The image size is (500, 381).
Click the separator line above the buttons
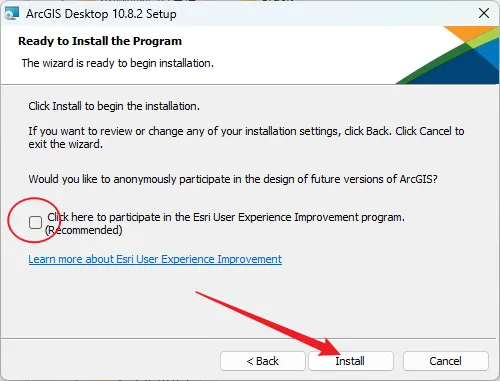pos(250,339)
